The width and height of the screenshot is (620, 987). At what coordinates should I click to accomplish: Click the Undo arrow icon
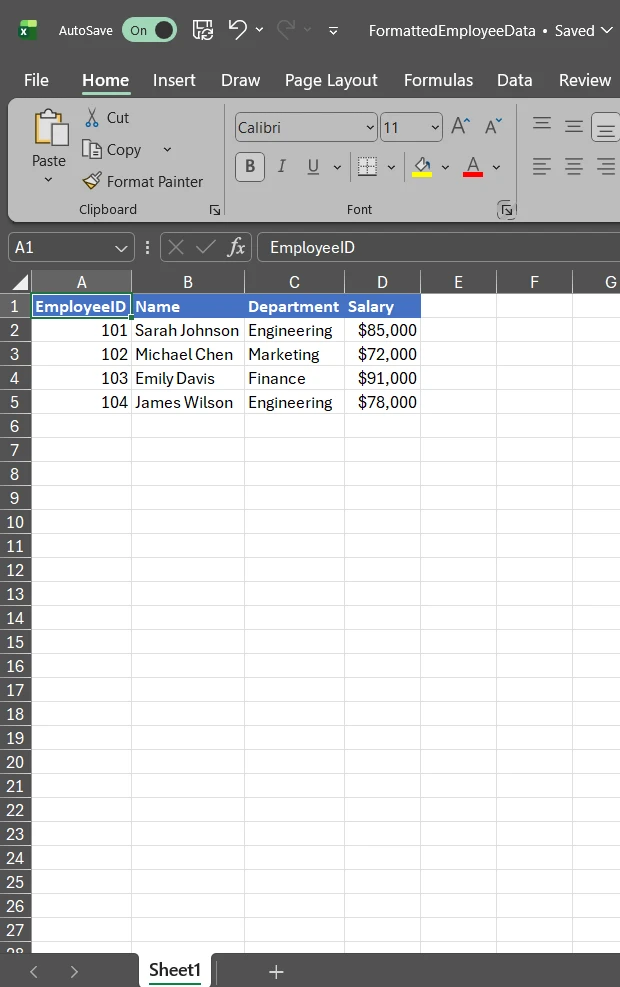[238, 30]
